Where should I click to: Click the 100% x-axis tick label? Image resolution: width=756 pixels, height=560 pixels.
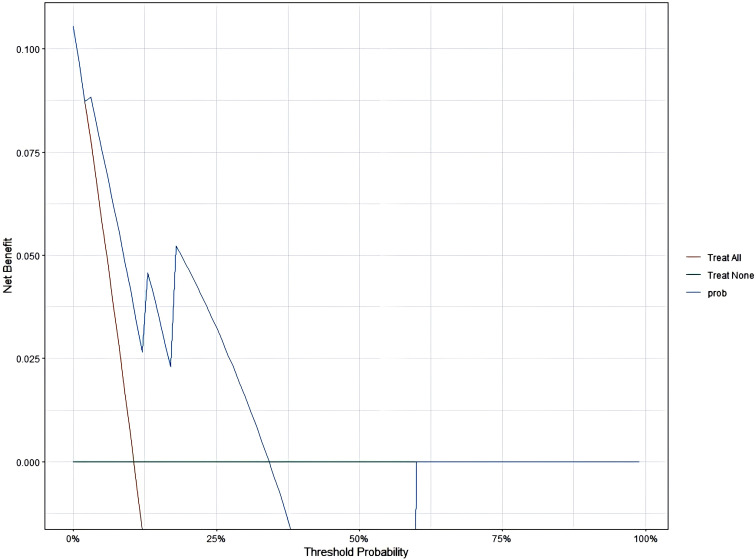645,539
